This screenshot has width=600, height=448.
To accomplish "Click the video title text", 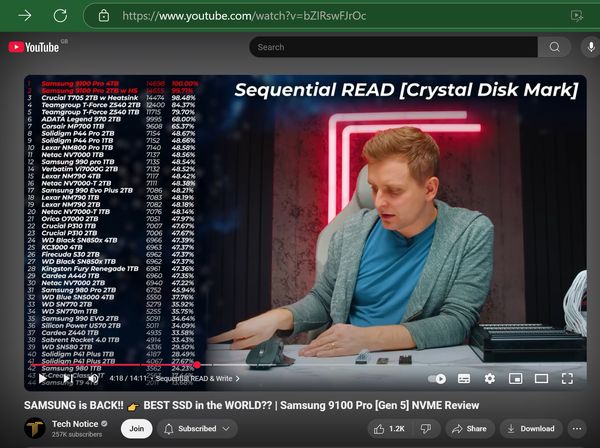I will tap(251, 405).
